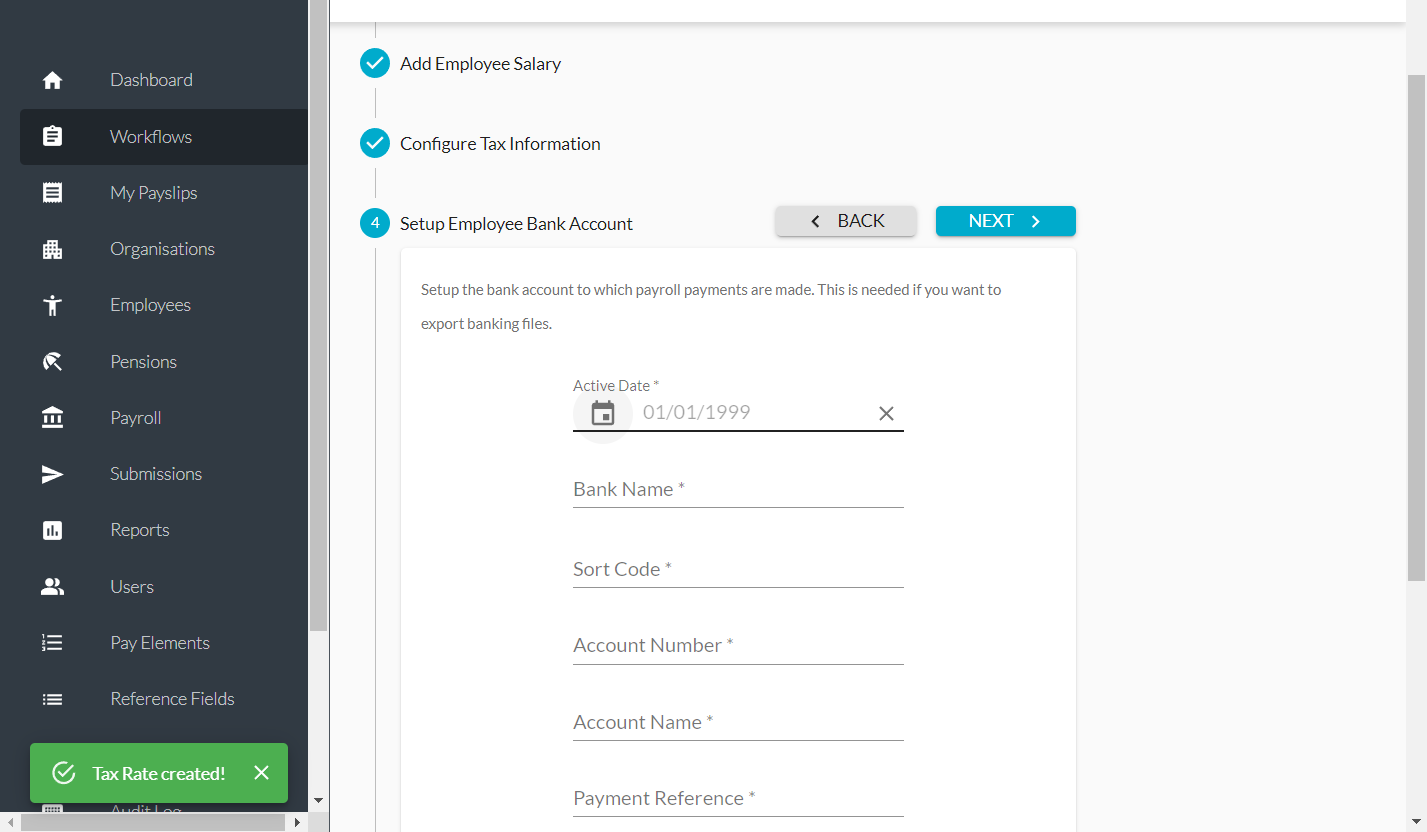Viewport: 1427px width, 832px height.
Task: Click the Organisations building icon
Action: [53, 249]
